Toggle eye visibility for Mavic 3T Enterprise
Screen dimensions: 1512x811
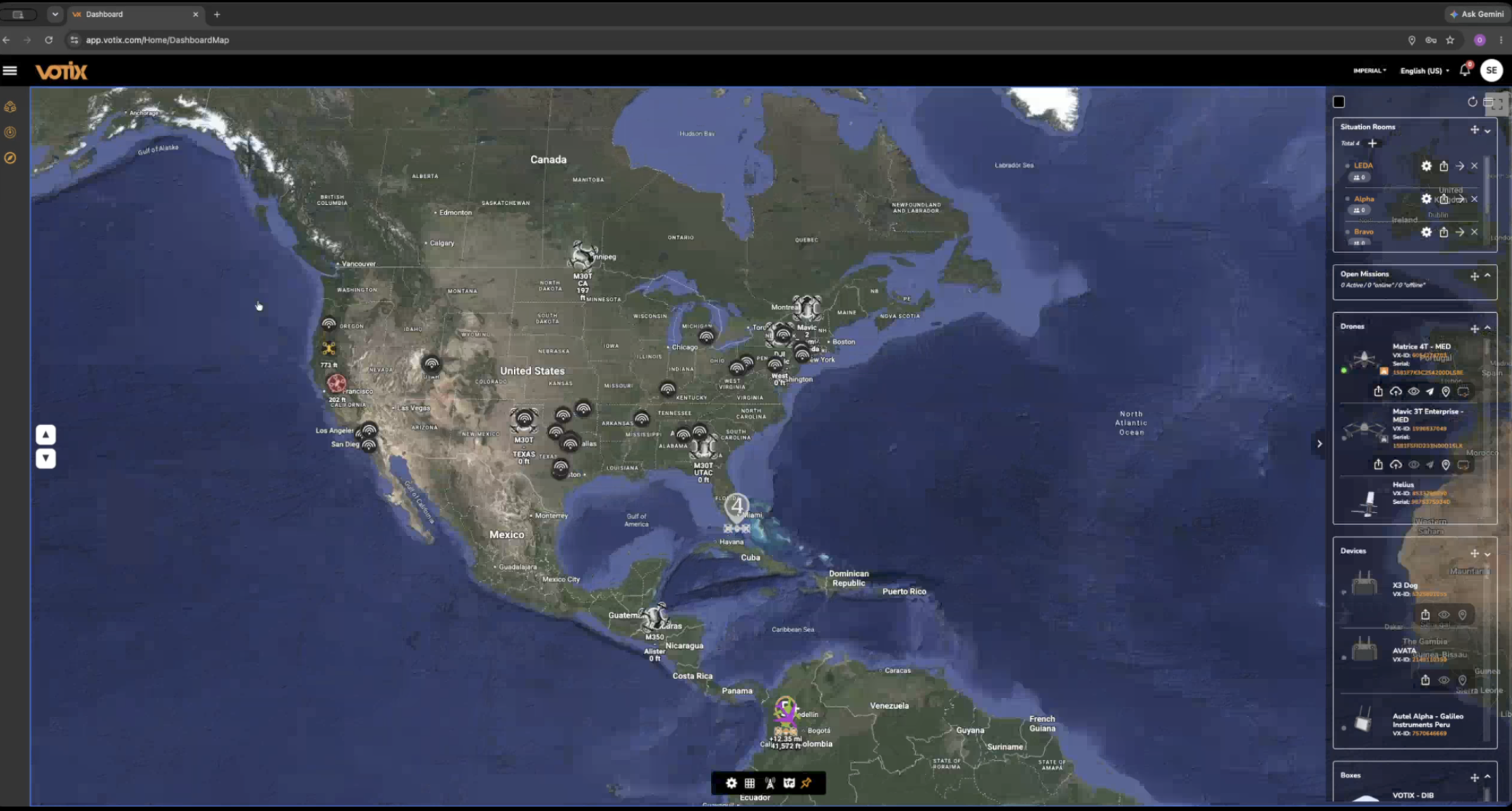pyautogui.click(x=1413, y=464)
